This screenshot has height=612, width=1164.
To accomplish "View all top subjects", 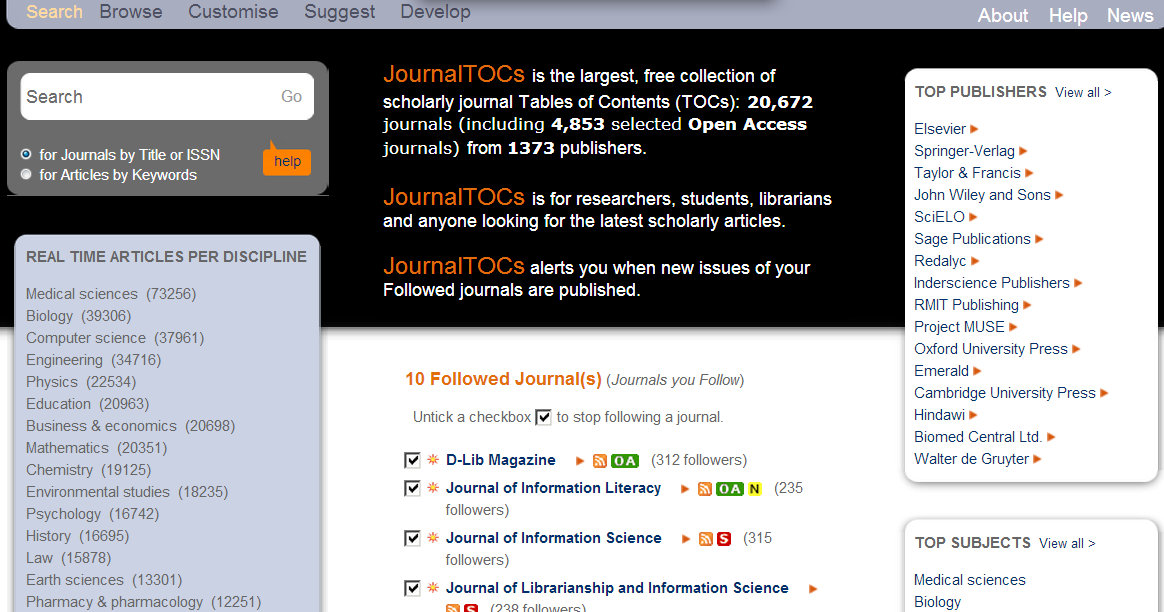I will click(x=1067, y=544).
